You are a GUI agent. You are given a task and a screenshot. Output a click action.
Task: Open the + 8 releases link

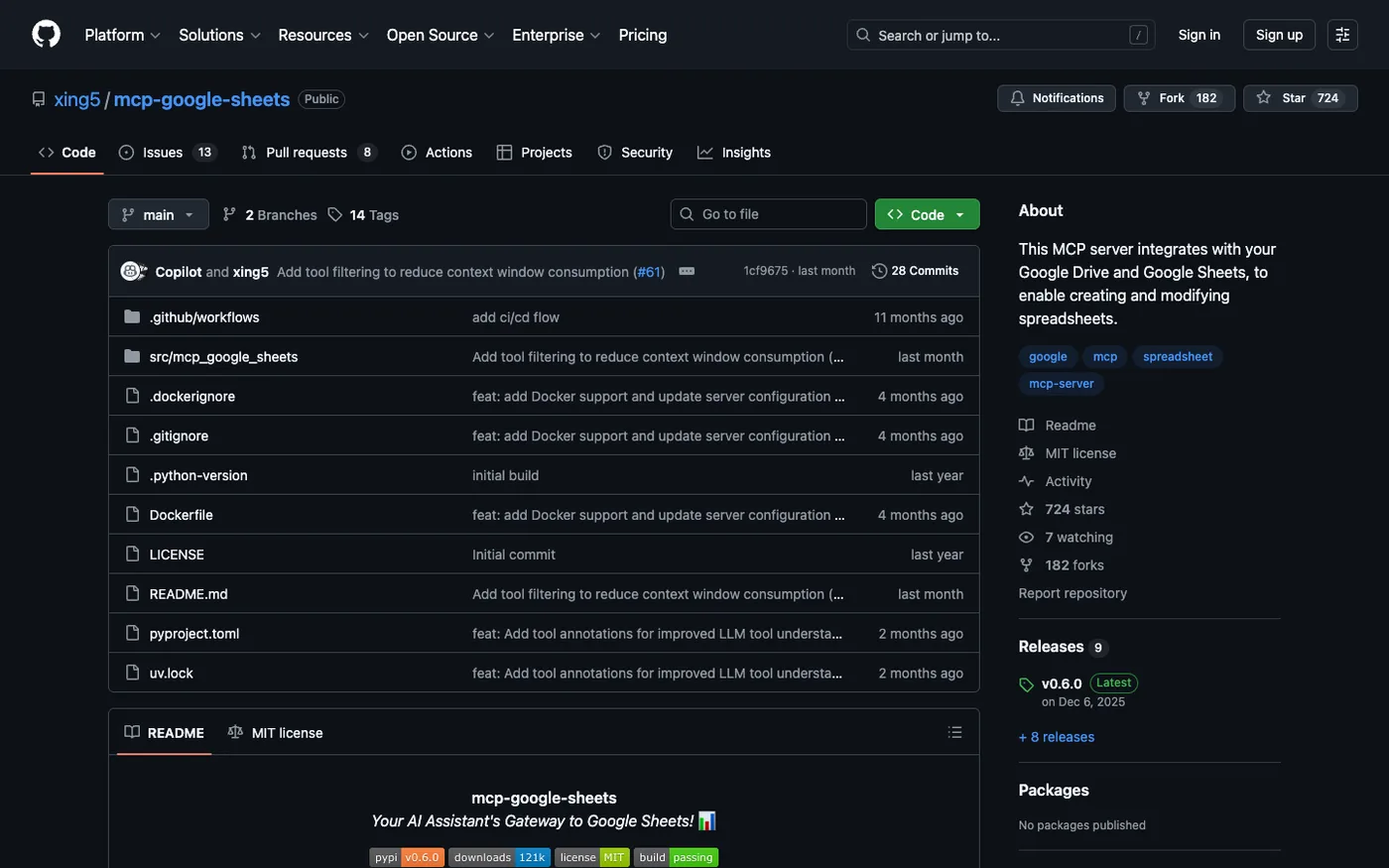pos(1056,735)
